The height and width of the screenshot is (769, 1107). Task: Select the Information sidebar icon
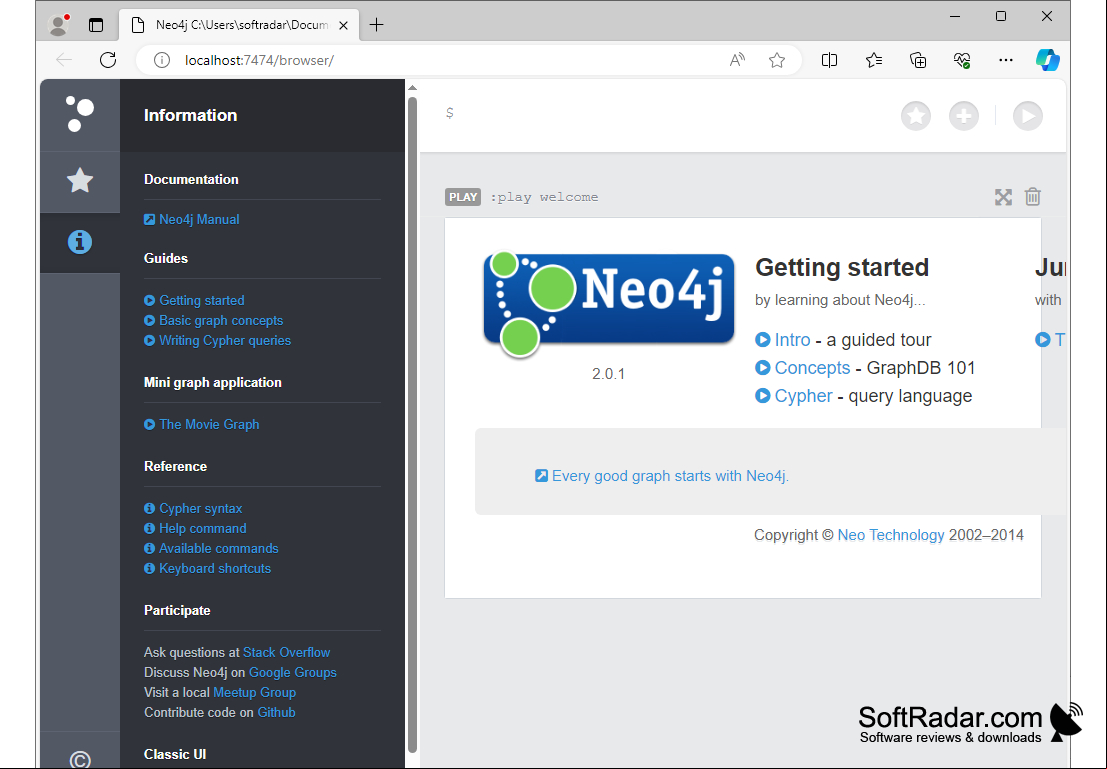click(80, 242)
